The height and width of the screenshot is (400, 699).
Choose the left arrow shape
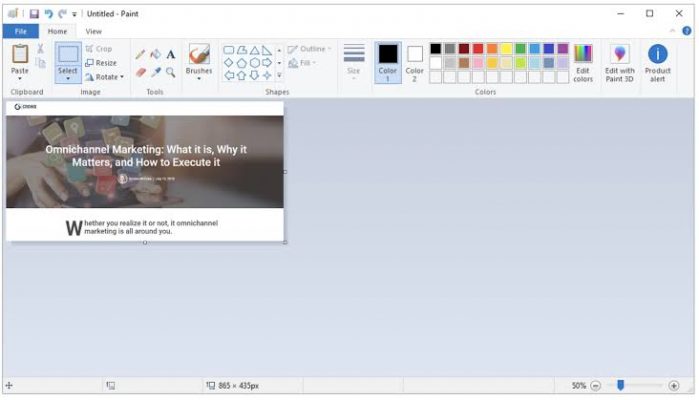click(229, 75)
